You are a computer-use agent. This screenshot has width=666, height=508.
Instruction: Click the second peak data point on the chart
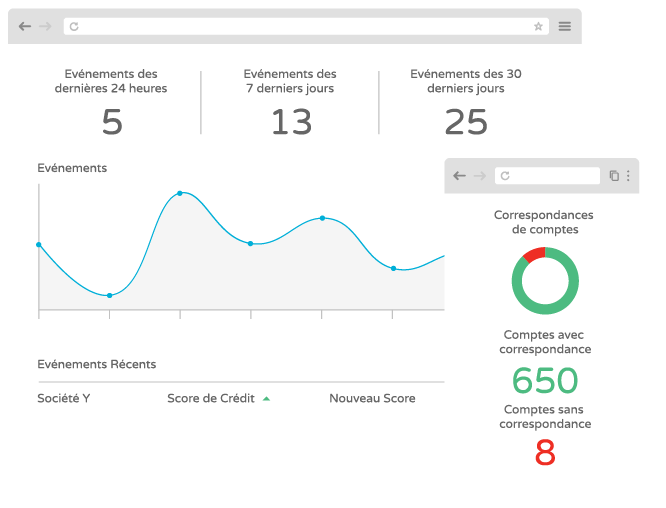coord(322,218)
